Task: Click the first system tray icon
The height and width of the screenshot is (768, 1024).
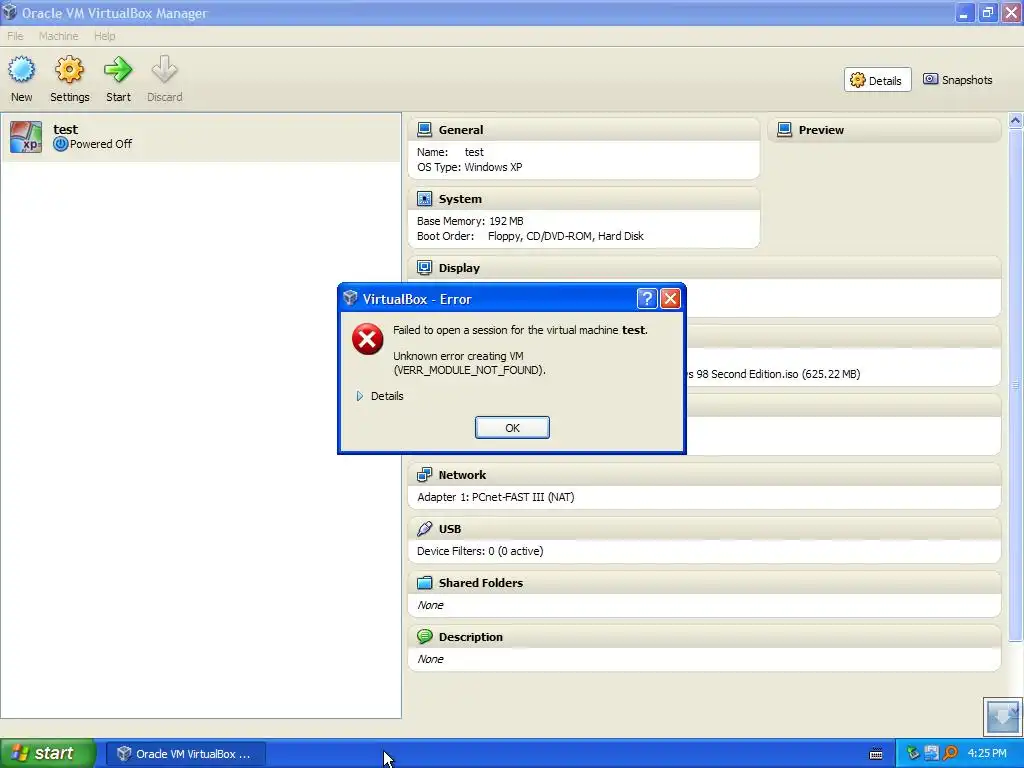Action: [912, 754]
